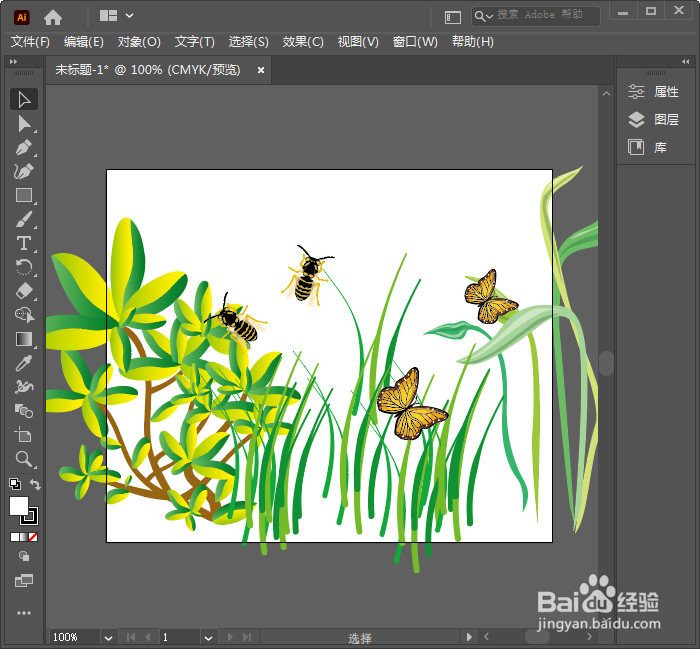
Task: Click the vertical scrollbar up arrow
Action: click(606, 94)
